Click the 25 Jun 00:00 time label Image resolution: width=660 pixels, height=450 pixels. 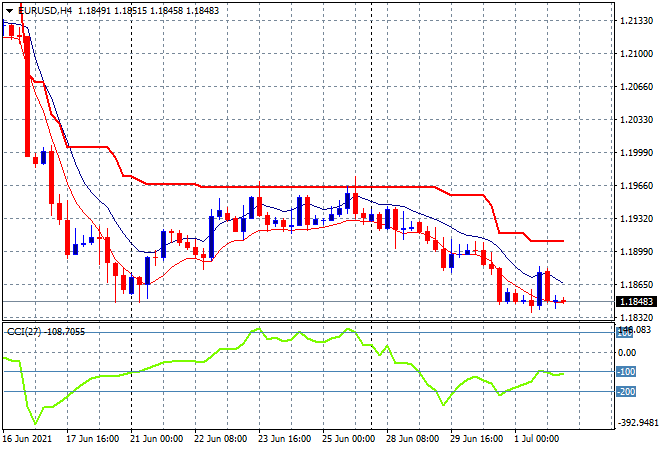click(349, 439)
